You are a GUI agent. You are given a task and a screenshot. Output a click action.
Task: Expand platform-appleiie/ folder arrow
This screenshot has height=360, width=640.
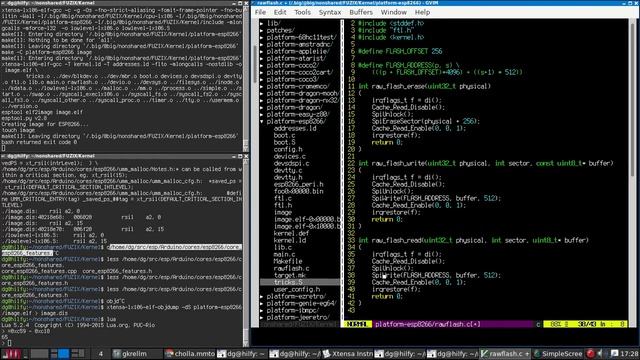click(x=262, y=51)
